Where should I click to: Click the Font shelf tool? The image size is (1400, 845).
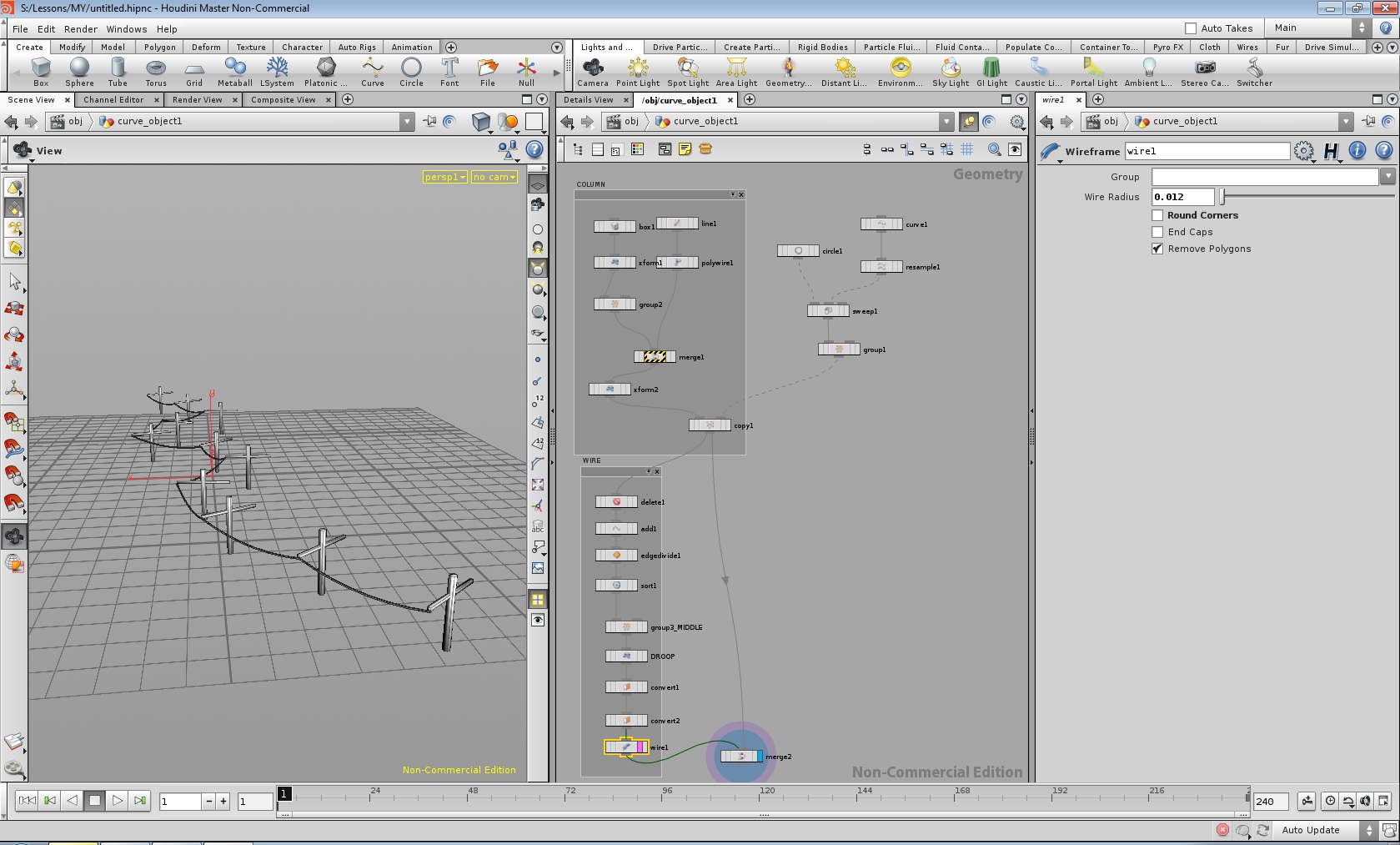[449, 71]
